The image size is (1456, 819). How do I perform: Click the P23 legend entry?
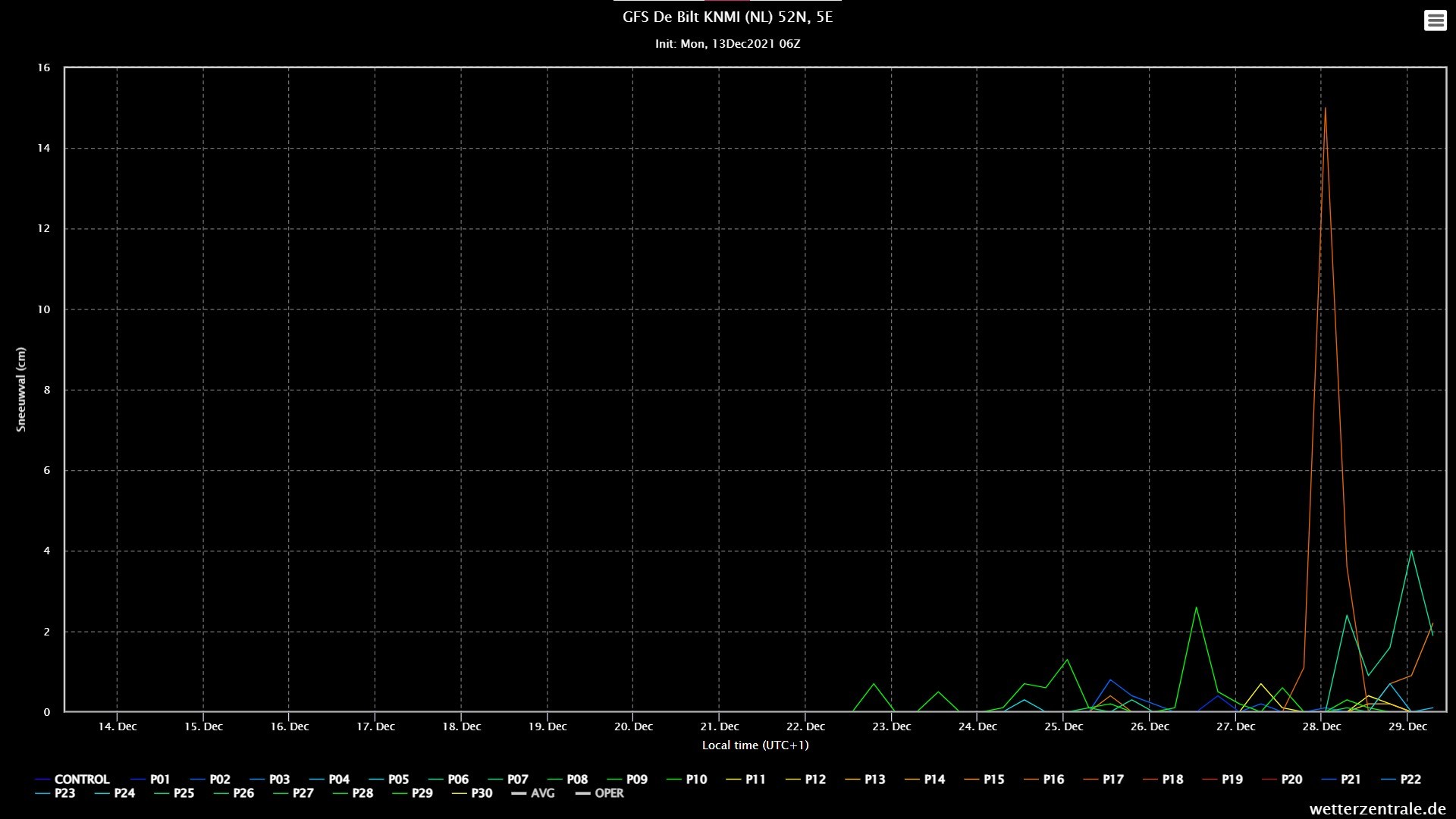pyautogui.click(x=64, y=793)
